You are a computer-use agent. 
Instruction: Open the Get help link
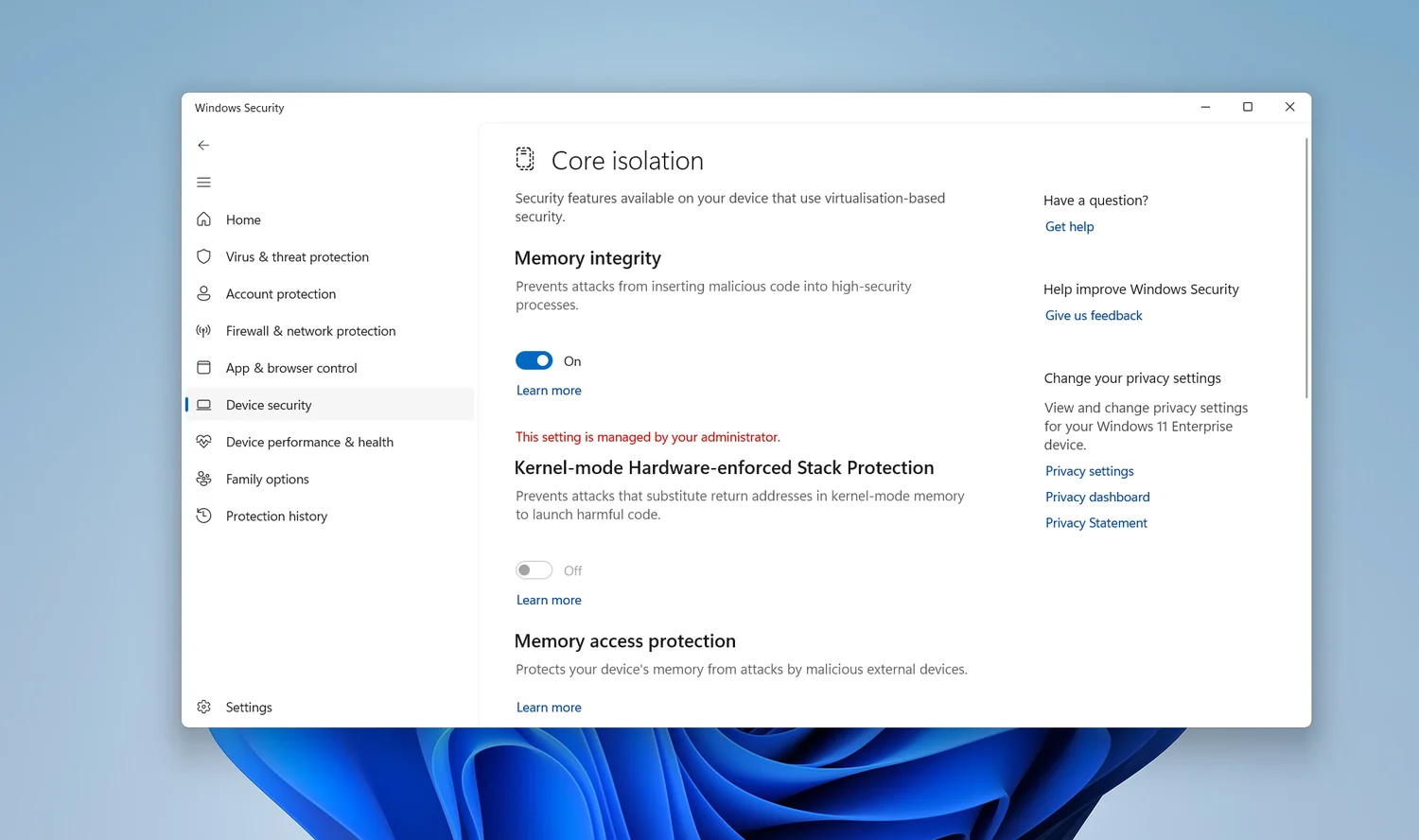coord(1069,227)
